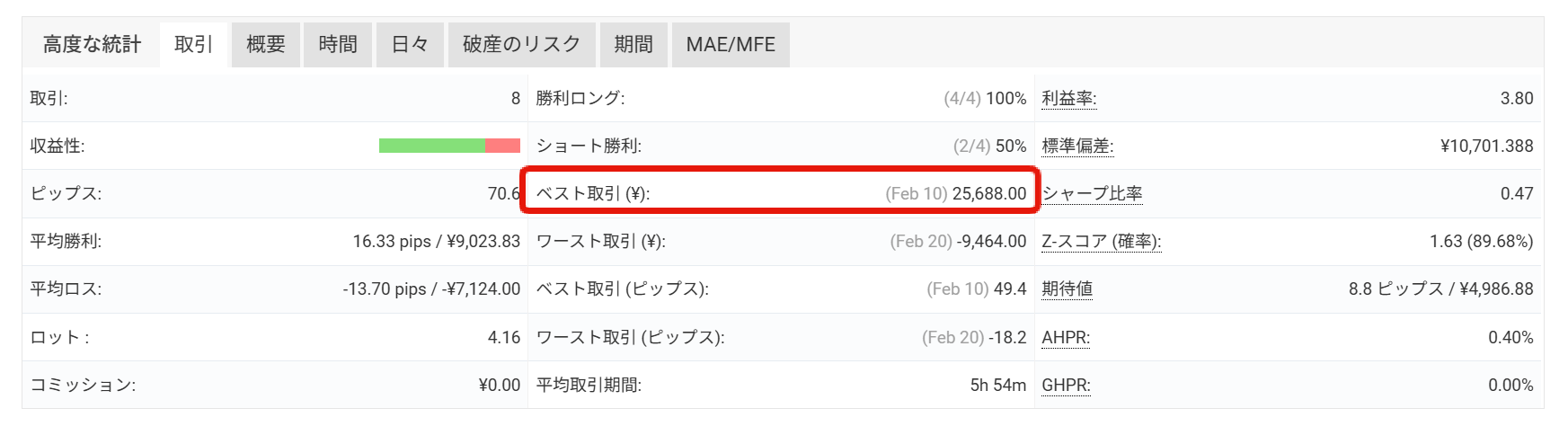Screen dimensions: 1568x435
Task: Click the 期待値 label link
Action: (x=1067, y=289)
